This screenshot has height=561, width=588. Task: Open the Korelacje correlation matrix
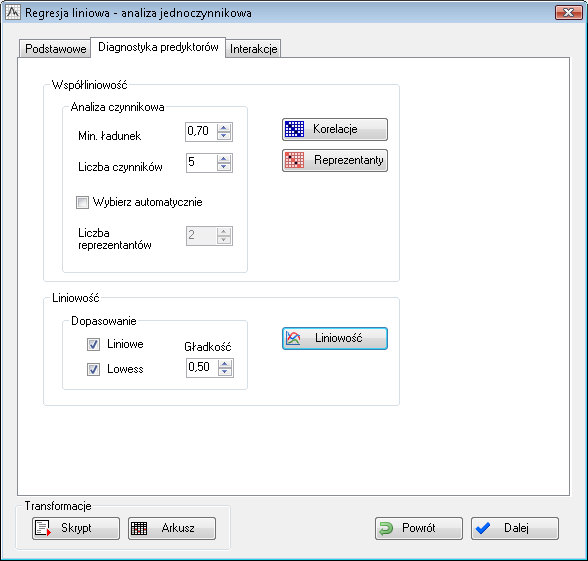coord(334,129)
